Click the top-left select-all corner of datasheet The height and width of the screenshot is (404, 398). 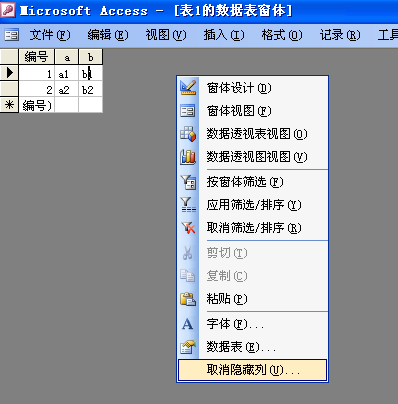[9, 57]
